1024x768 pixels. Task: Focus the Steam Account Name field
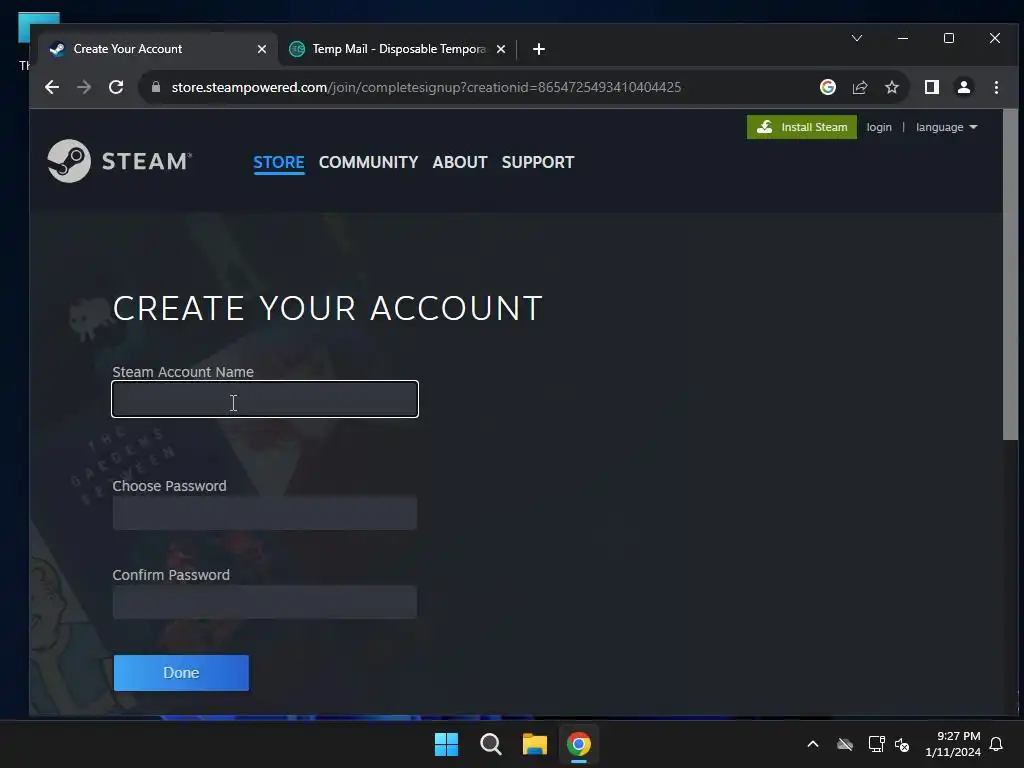(265, 399)
